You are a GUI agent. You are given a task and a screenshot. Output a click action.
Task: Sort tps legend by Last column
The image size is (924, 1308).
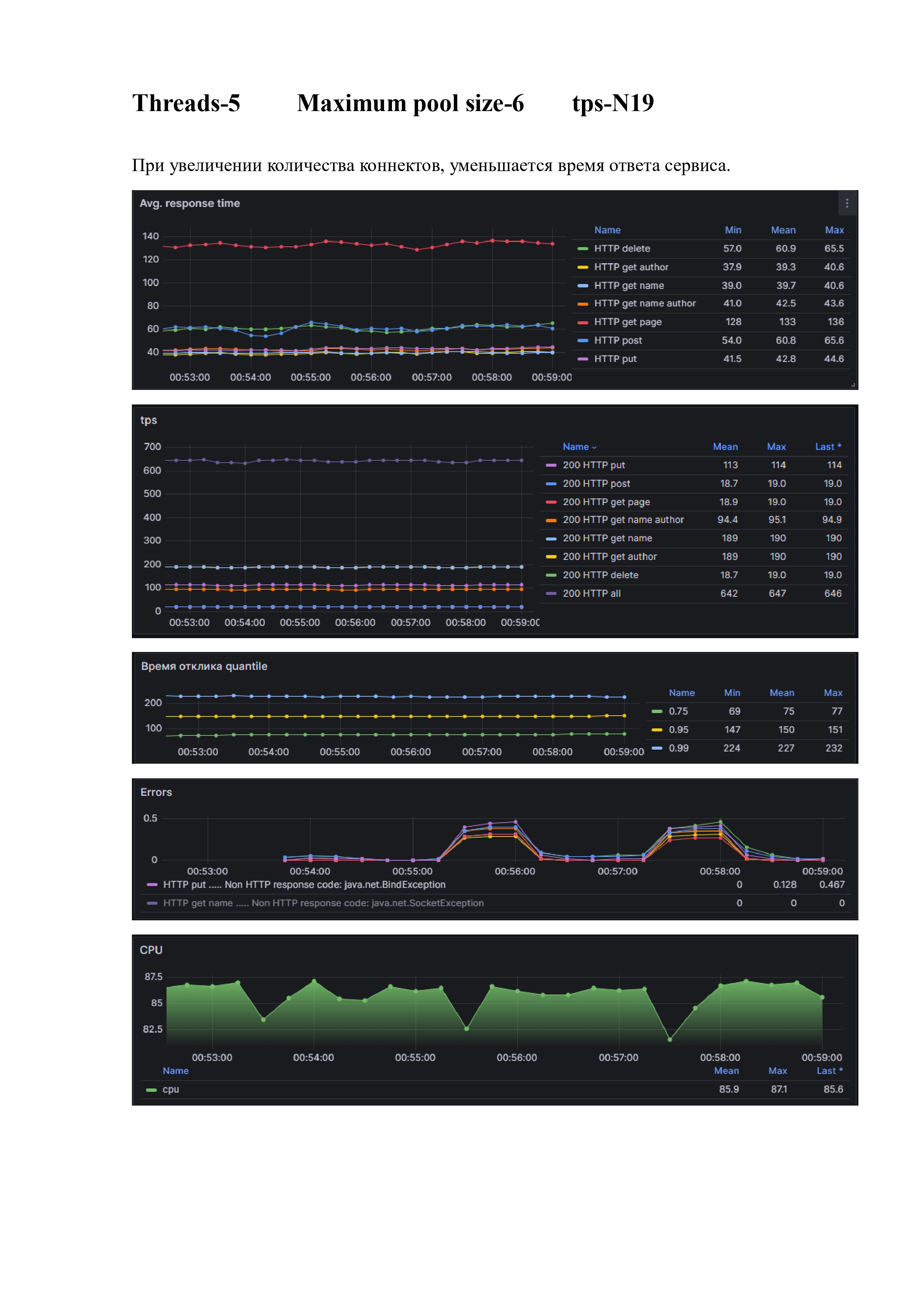point(828,447)
